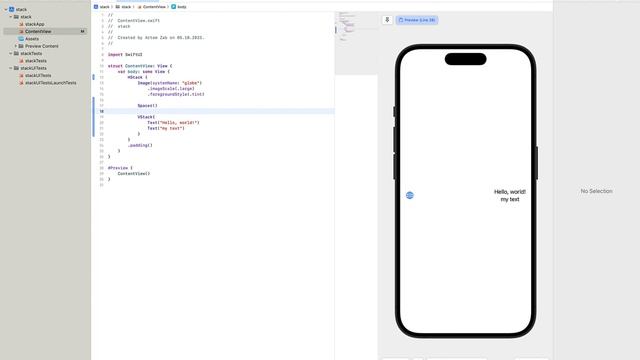Click the .imageScale(.large) modifier line

(x=171, y=89)
